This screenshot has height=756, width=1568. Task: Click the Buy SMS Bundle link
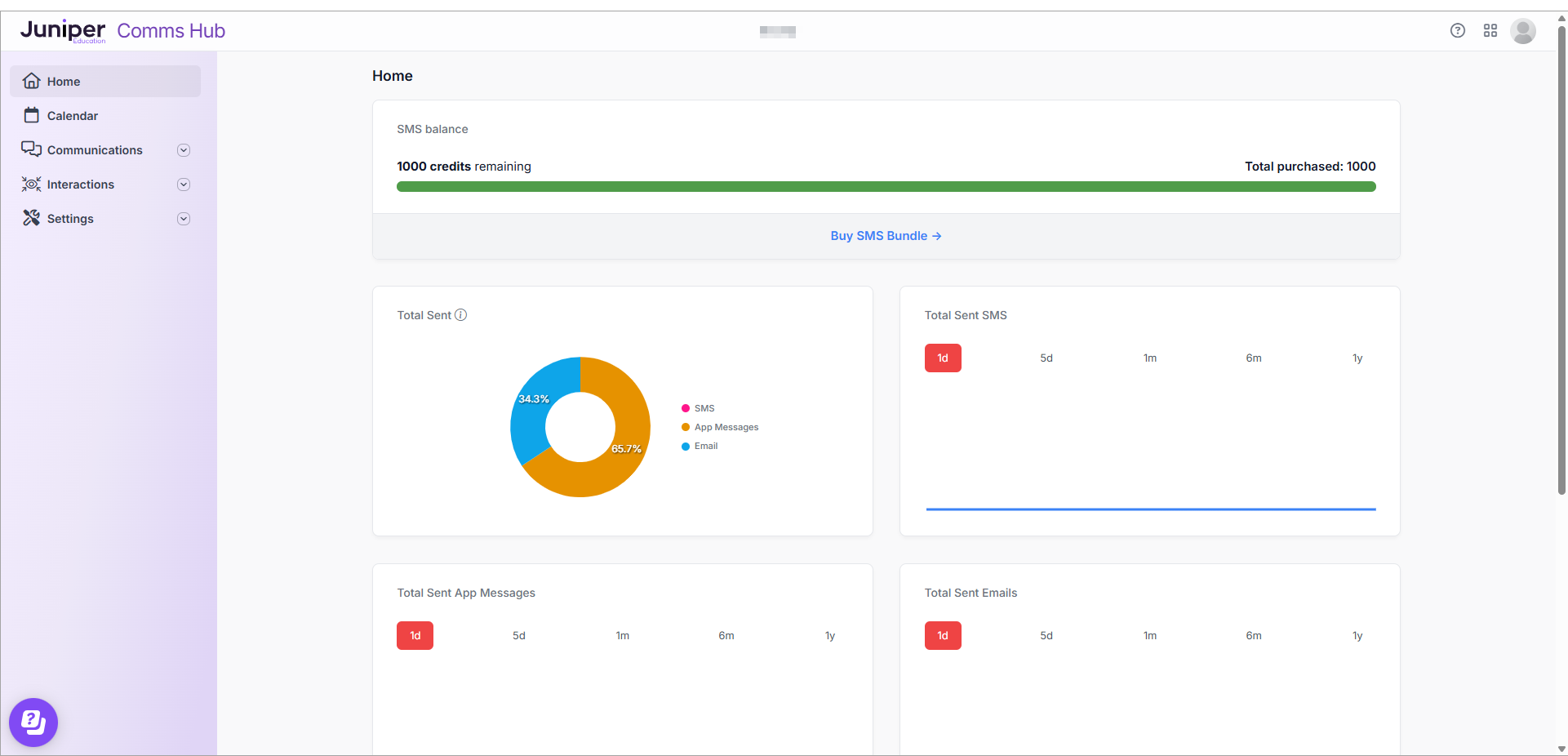[886, 236]
